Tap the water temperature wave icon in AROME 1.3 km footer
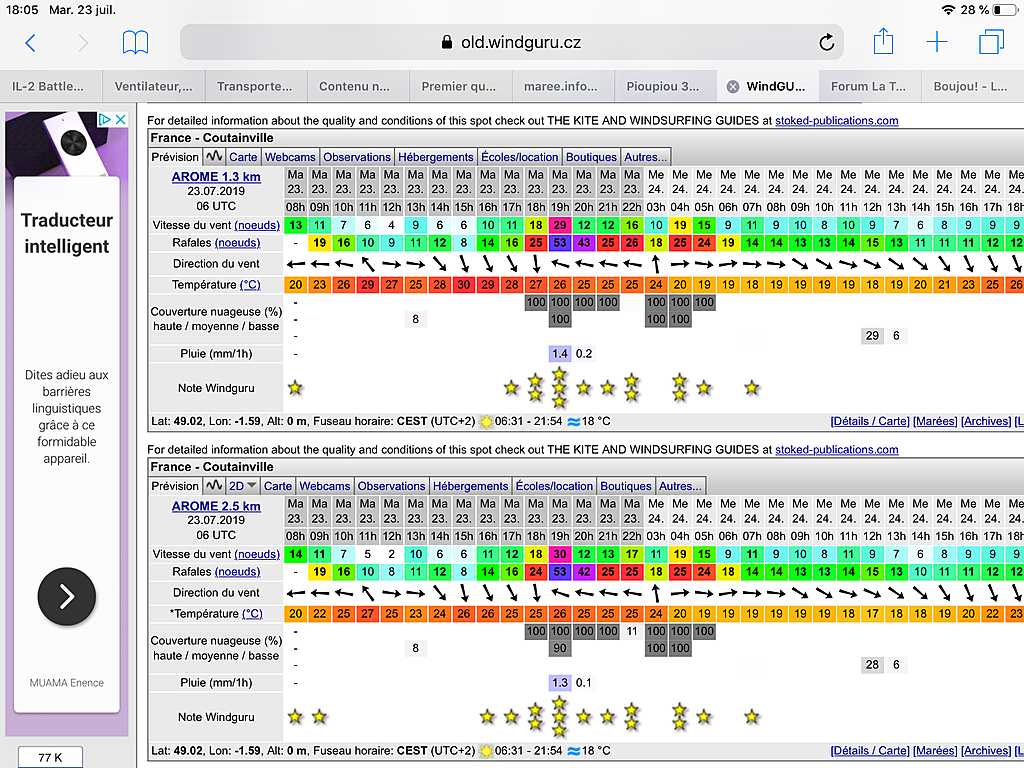1024x768 pixels. pos(573,422)
